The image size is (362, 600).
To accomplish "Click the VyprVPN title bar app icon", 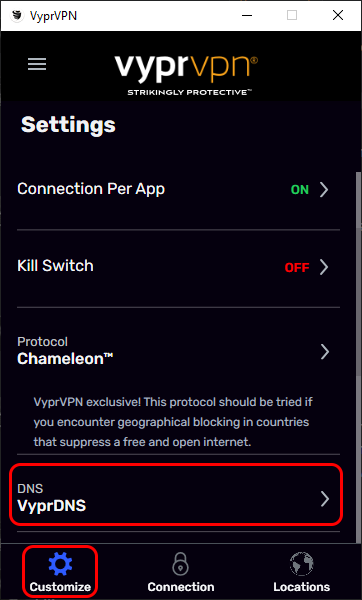I will pyautogui.click(x=17, y=15).
